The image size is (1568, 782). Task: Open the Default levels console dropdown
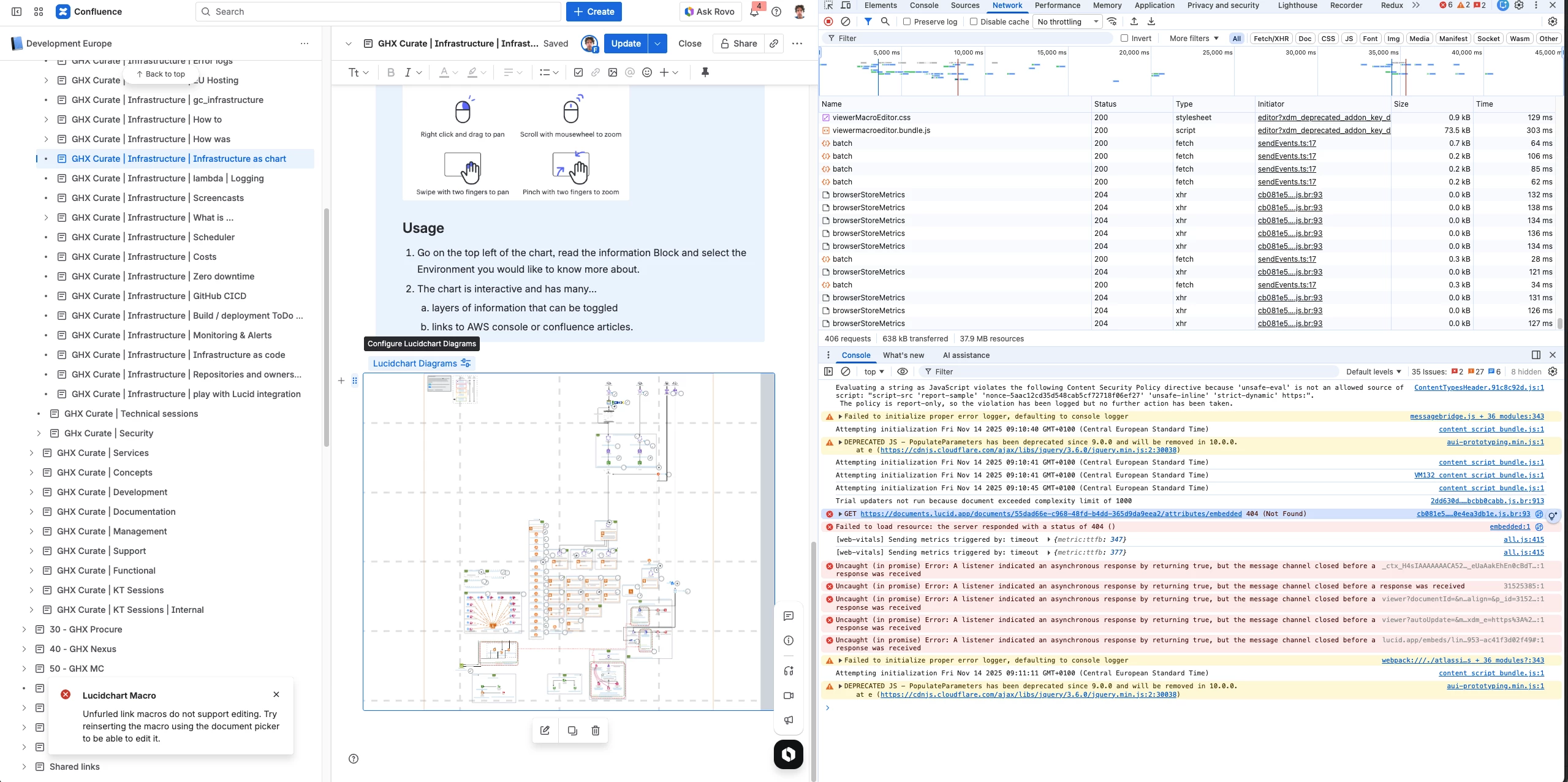tap(1373, 371)
